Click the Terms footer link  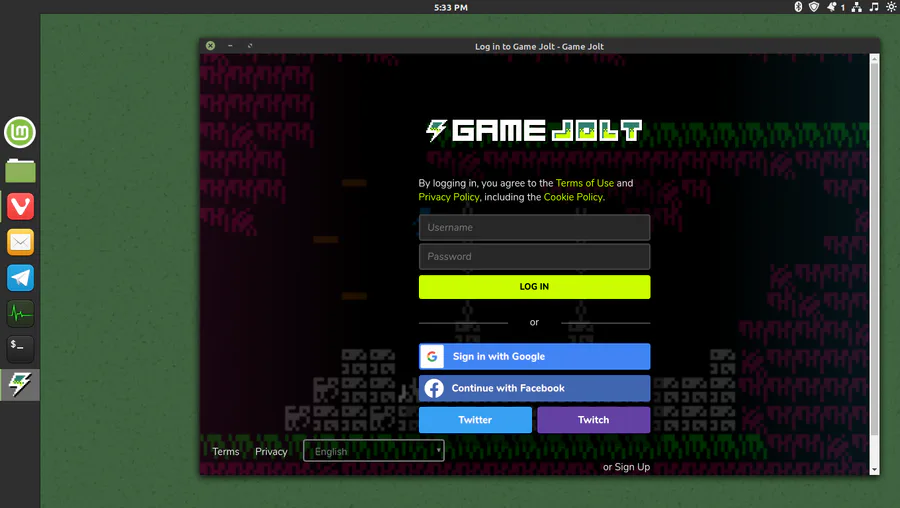(226, 452)
